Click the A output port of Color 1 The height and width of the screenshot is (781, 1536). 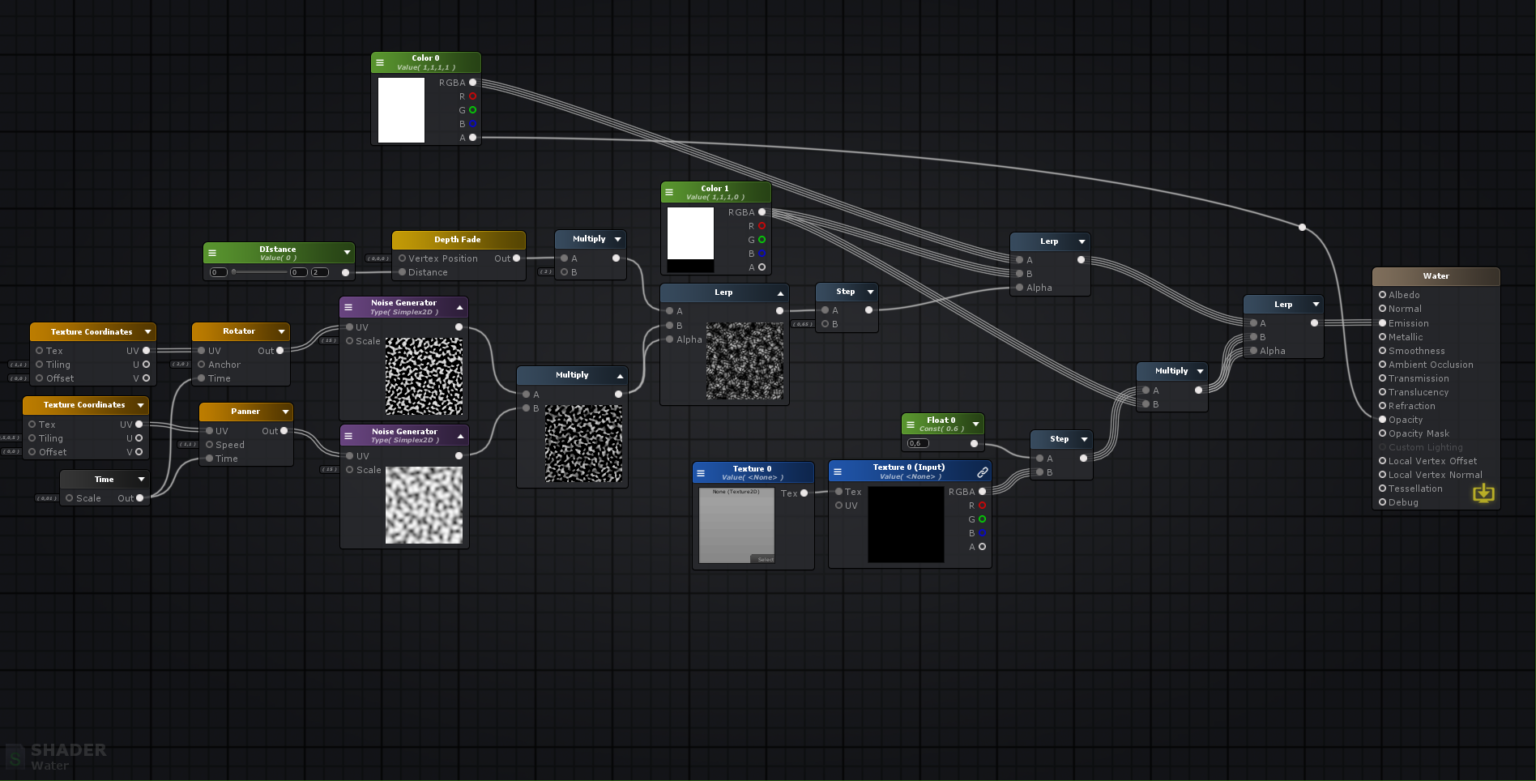click(761, 267)
